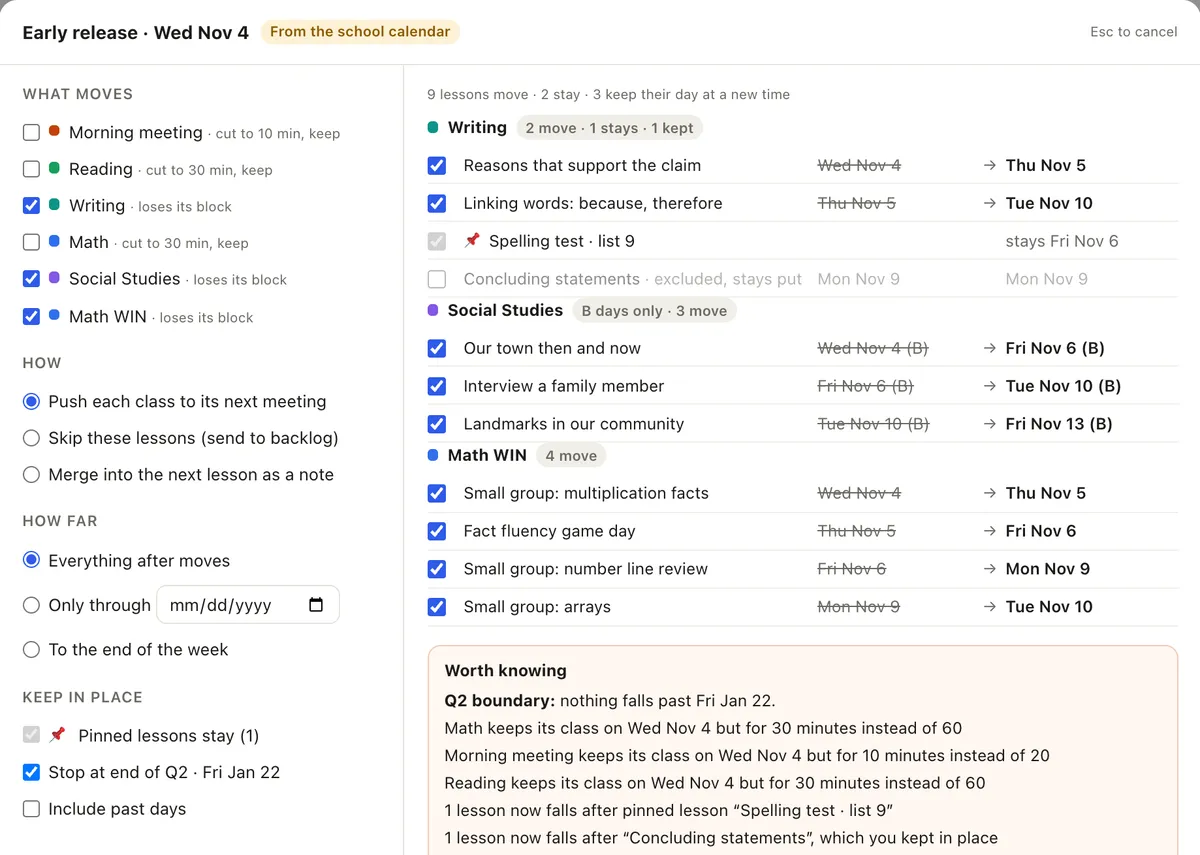Click the Q2 boundary note in Worth knowing
The image size is (1200, 855).
tap(610, 700)
